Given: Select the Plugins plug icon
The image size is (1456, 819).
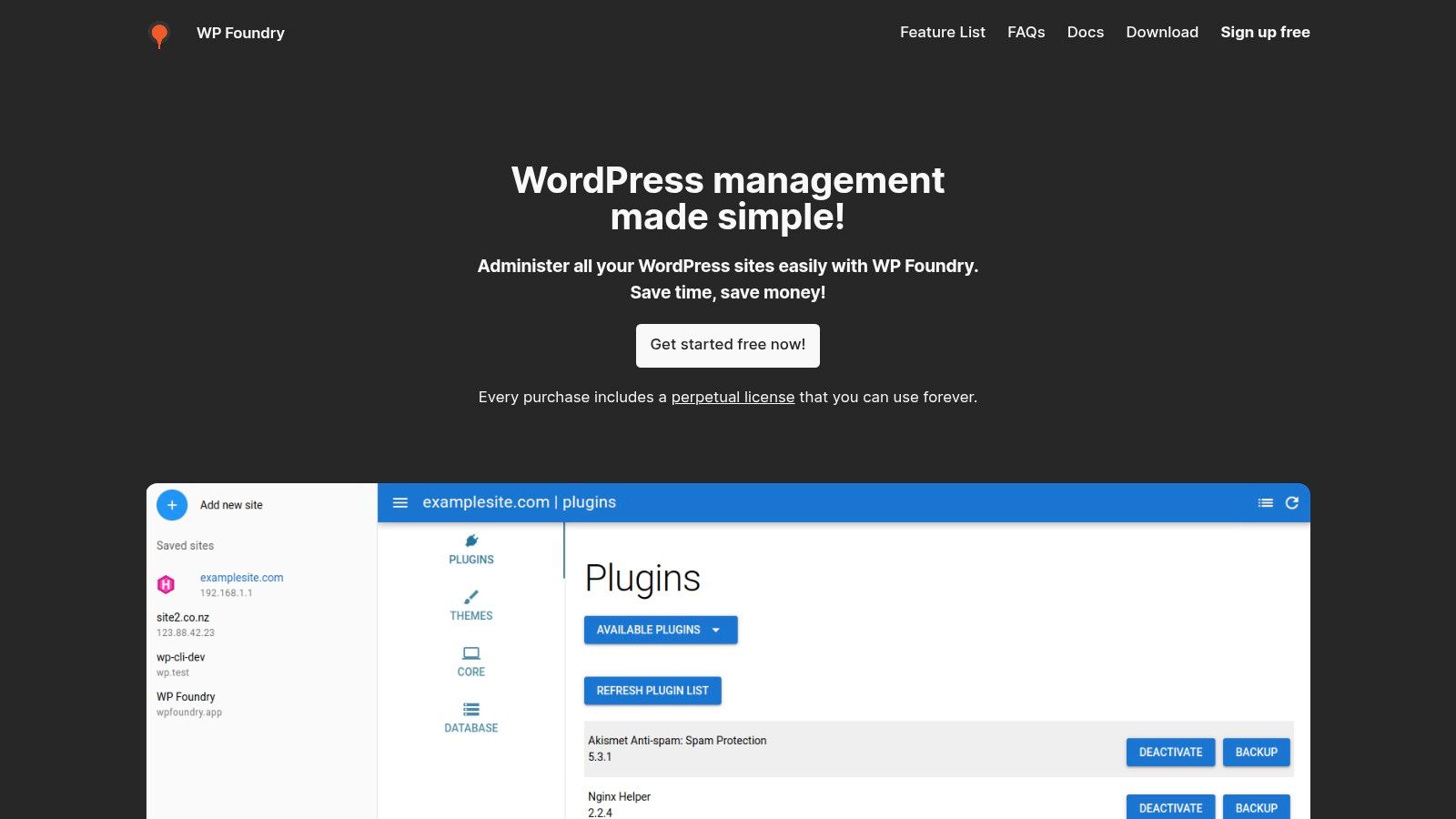Looking at the screenshot, I should (x=471, y=541).
